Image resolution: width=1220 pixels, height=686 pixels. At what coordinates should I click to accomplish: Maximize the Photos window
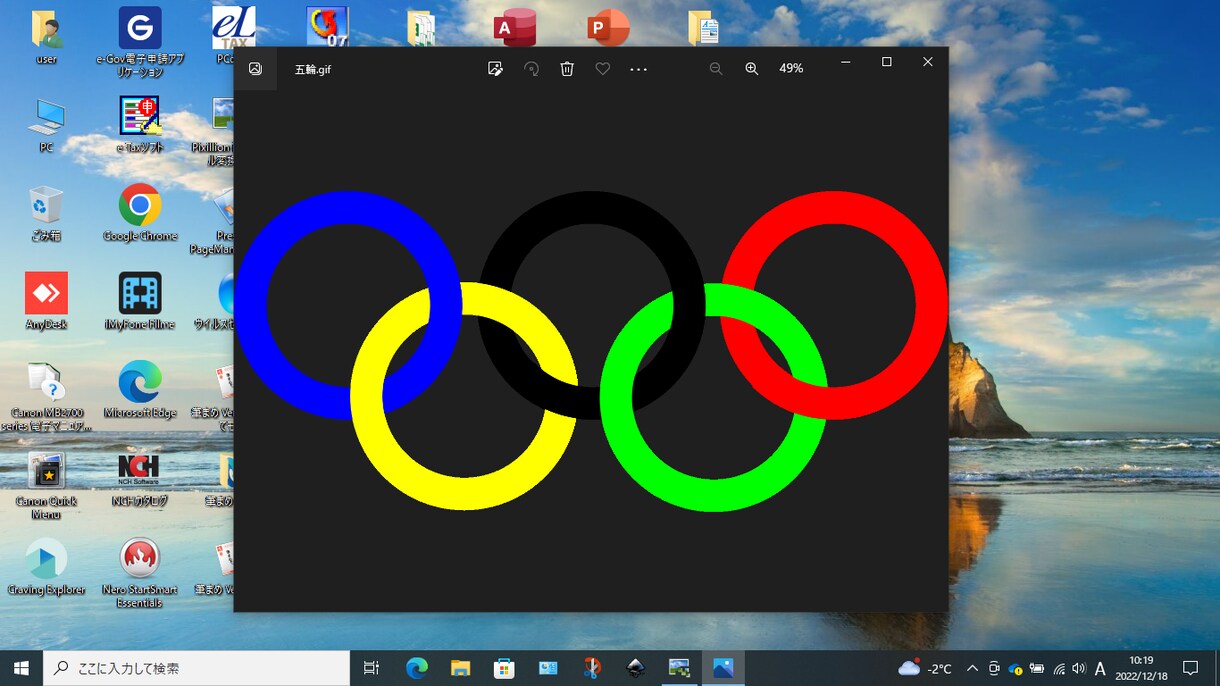(886, 62)
